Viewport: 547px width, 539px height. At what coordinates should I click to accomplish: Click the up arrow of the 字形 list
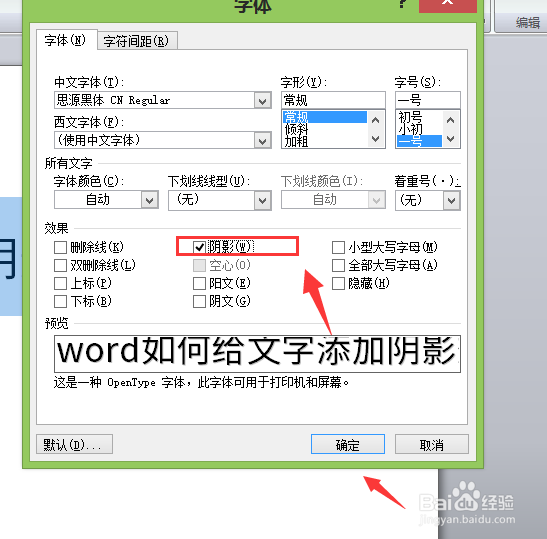(375, 120)
